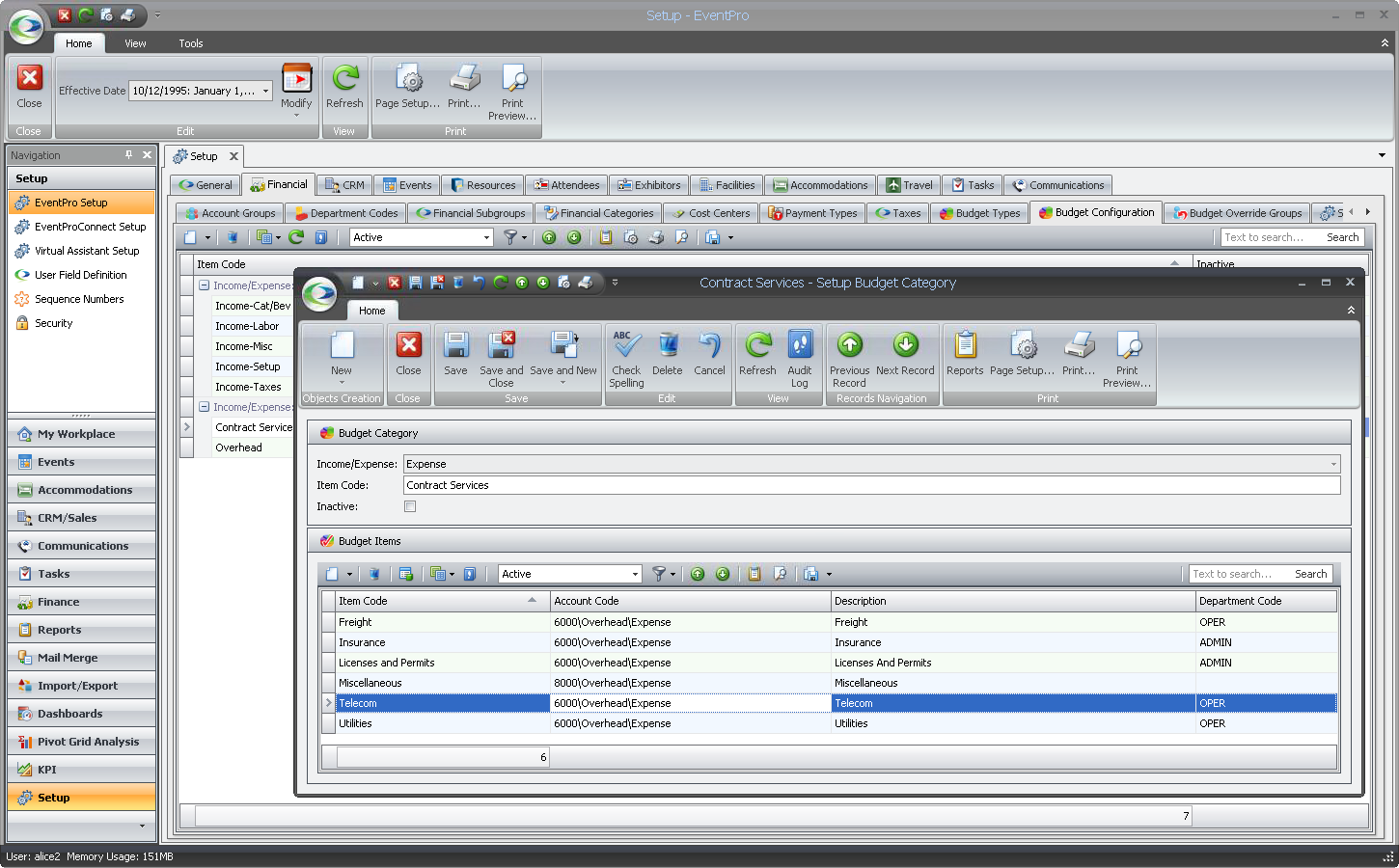Open the Audit Log
This screenshot has height=868, width=1399.
tap(800, 359)
